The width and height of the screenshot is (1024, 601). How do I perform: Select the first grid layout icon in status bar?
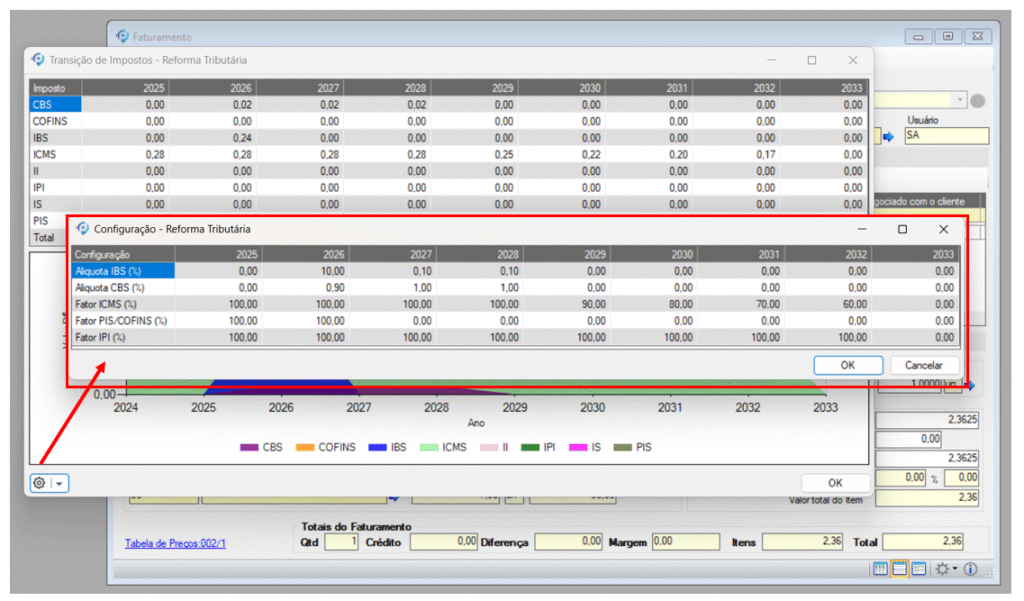pos(881,568)
